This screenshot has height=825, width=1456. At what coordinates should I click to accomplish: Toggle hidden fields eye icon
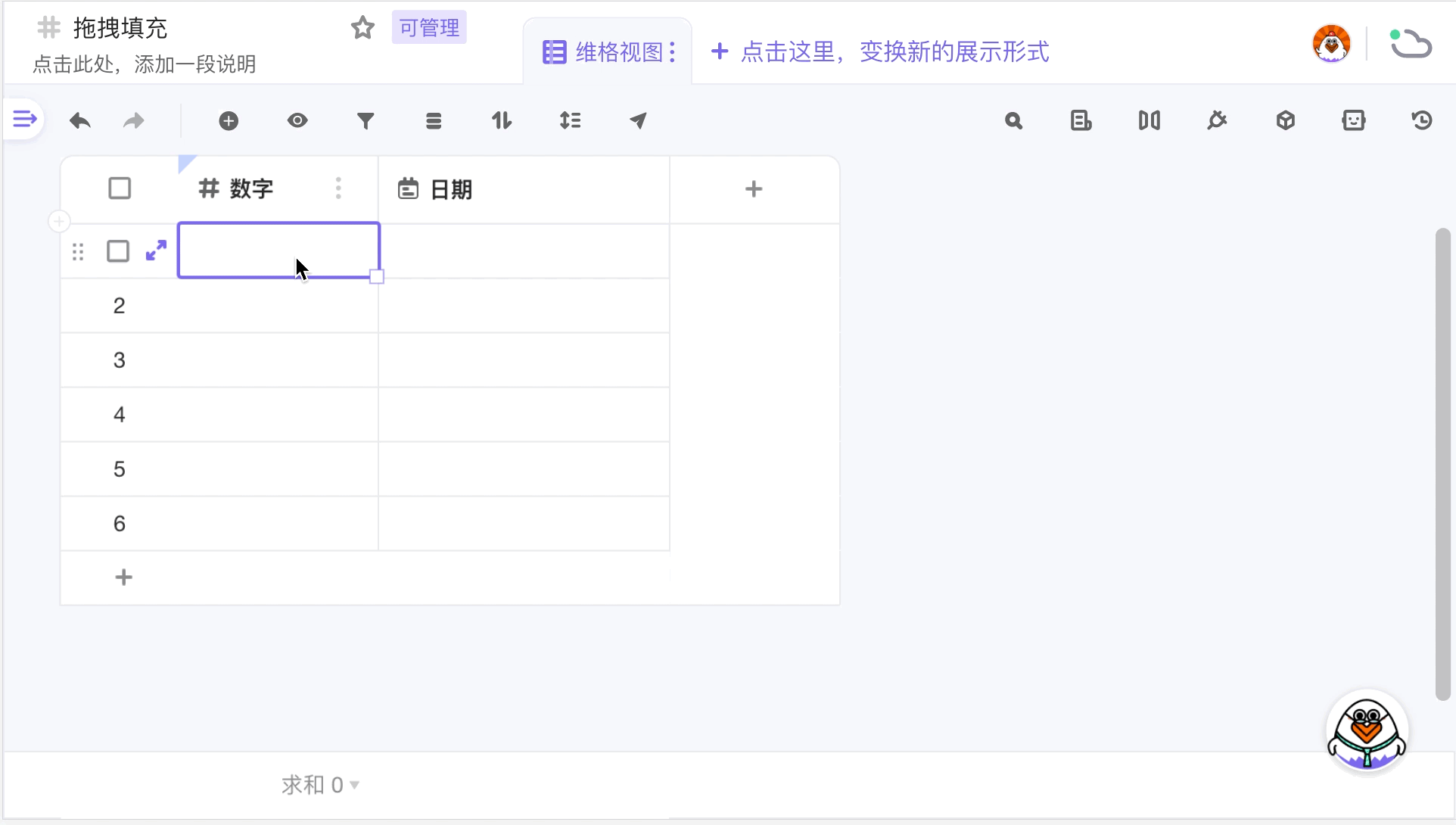pyautogui.click(x=297, y=120)
